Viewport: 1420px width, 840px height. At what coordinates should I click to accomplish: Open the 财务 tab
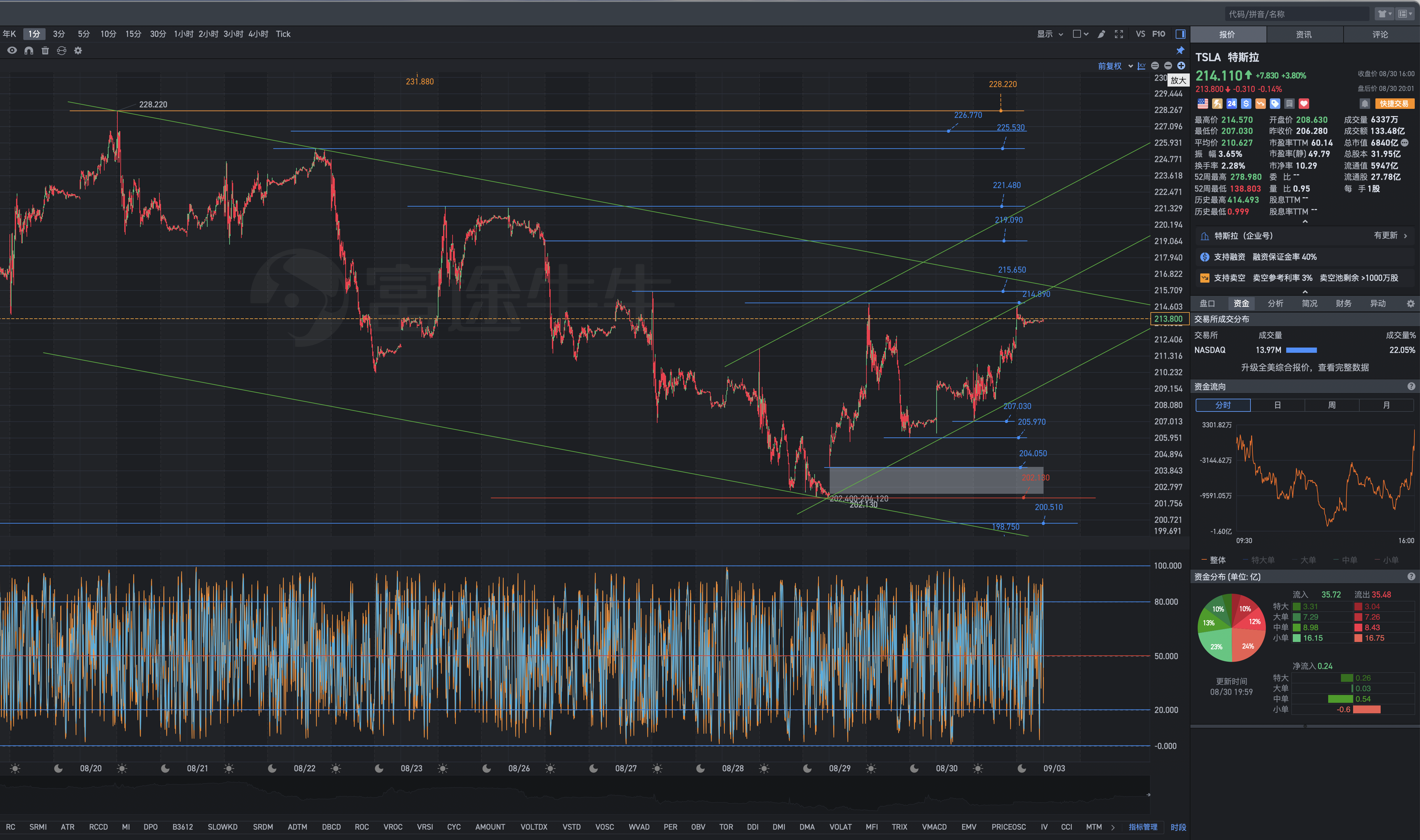tap(1343, 304)
